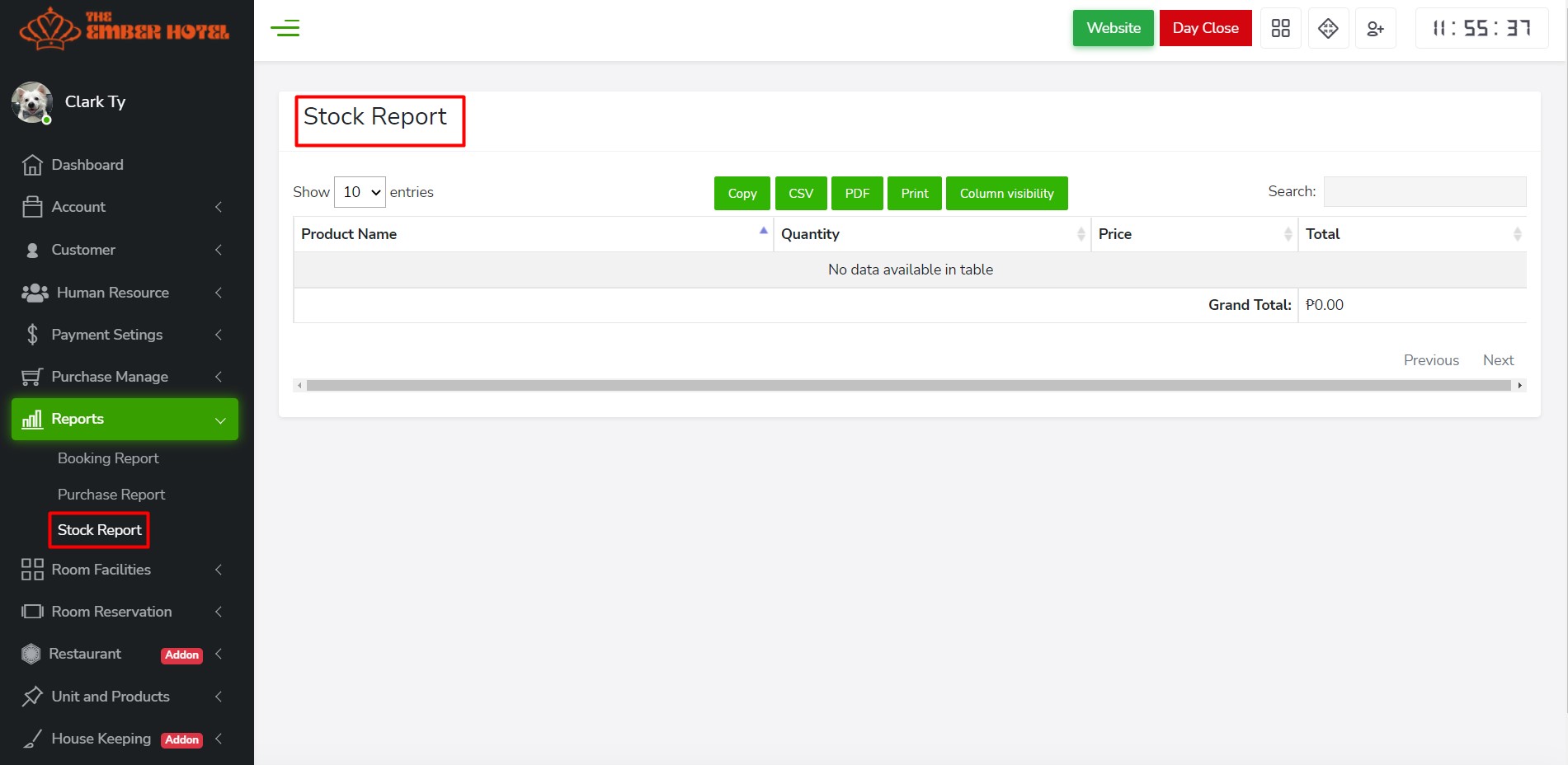
Task: Click the horizontal table scrollbar
Action: pyautogui.click(x=907, y=385)
